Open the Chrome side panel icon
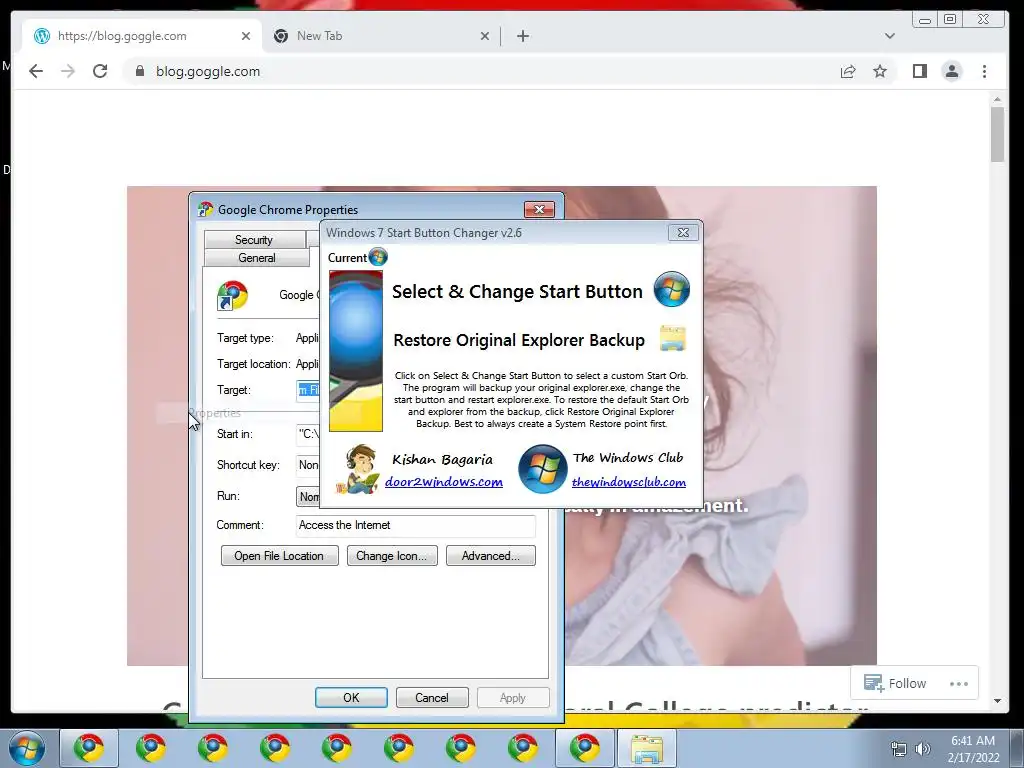Screen dimensions: 1024x768 coord(920,71)
